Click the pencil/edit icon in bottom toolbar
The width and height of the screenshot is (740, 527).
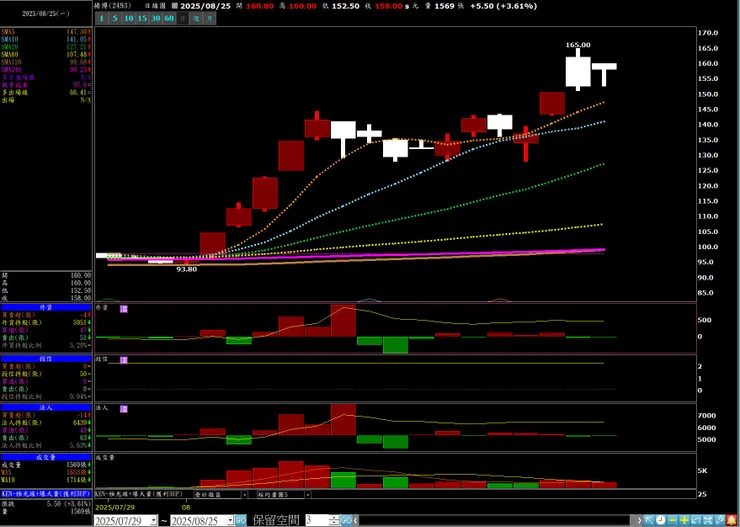(x=720, y=520)
